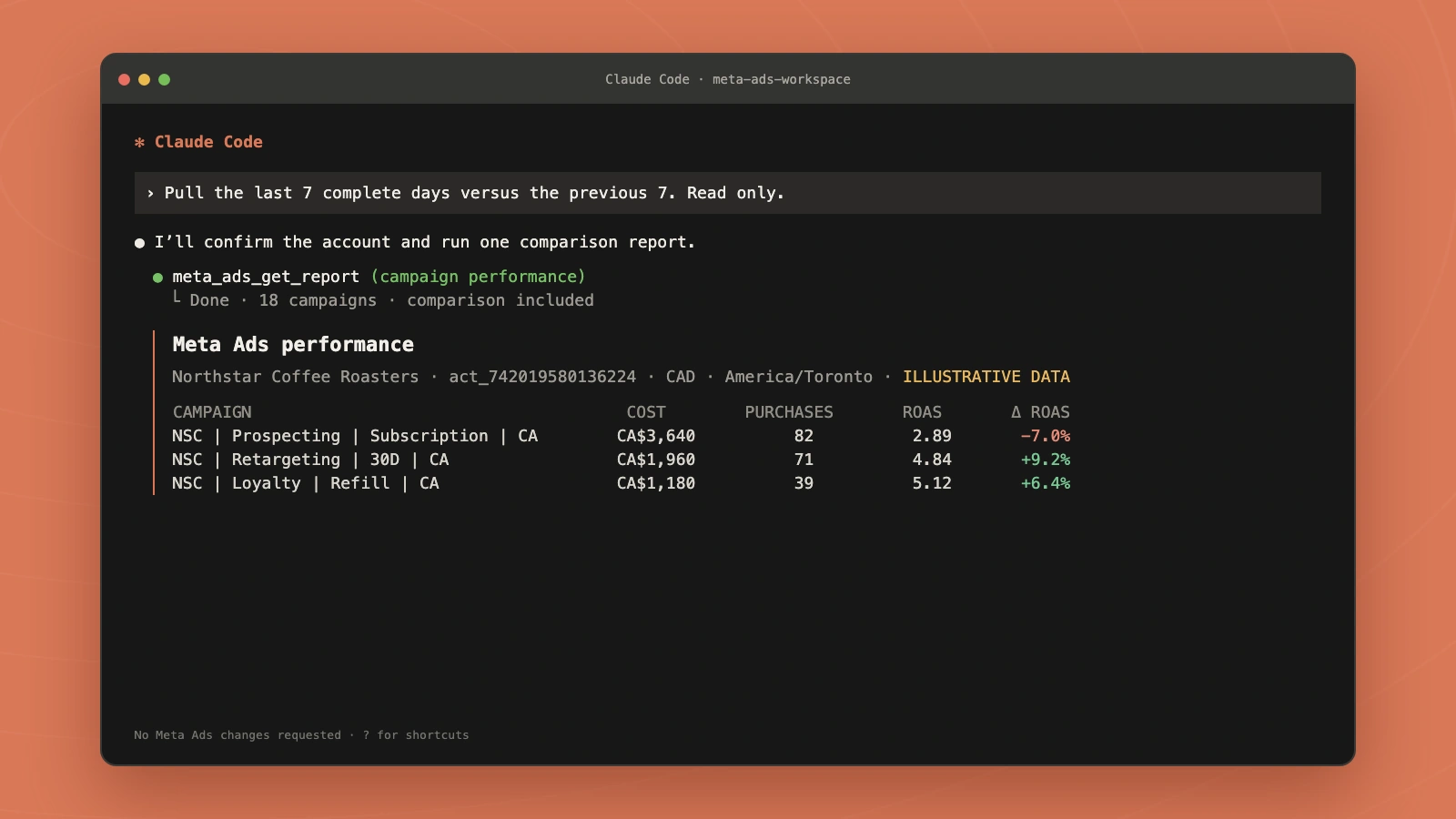This screenshot has height=819, width=1456.
Task: Click the account ID act_742019580136224
Action: coord(542,377)
